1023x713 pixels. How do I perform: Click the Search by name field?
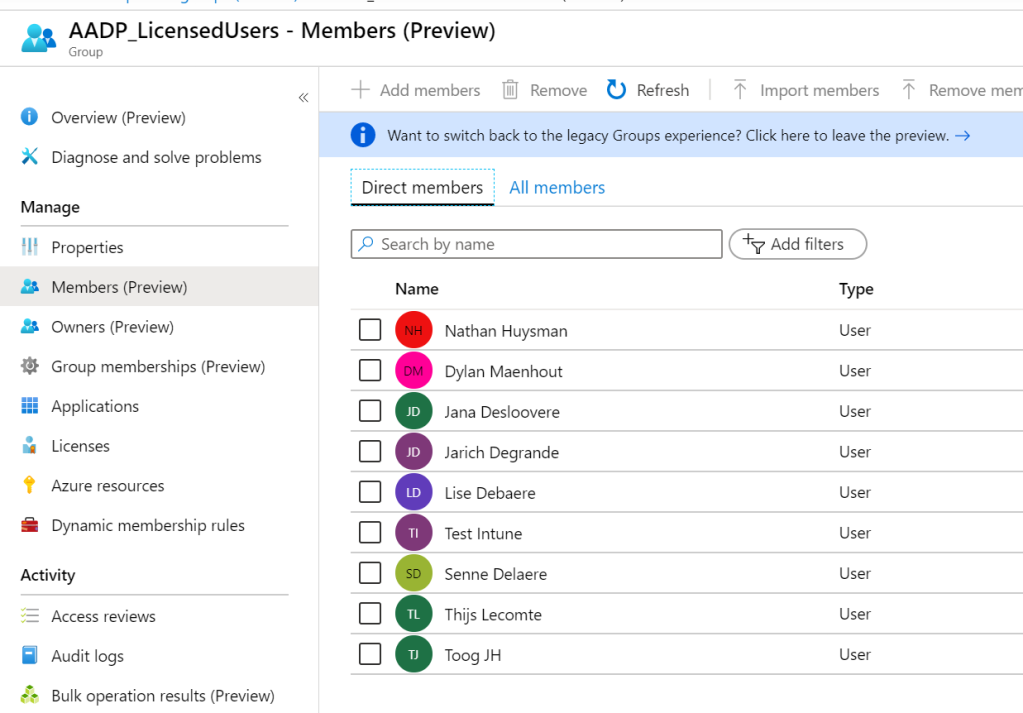(x=536, y=244)
